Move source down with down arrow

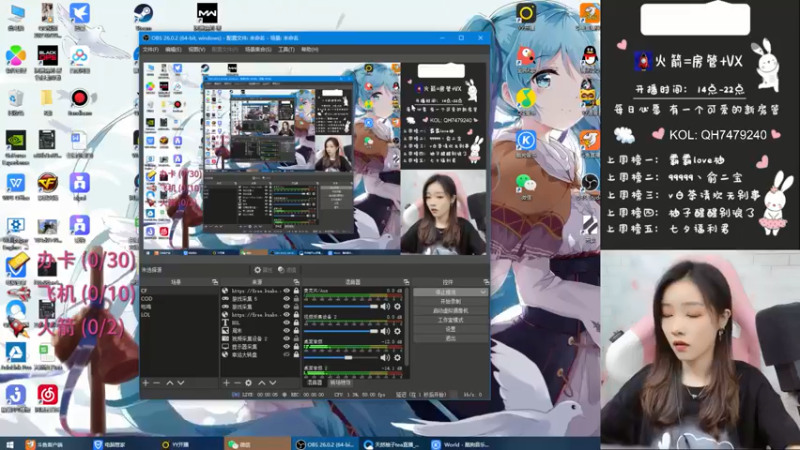click(272, 383)
